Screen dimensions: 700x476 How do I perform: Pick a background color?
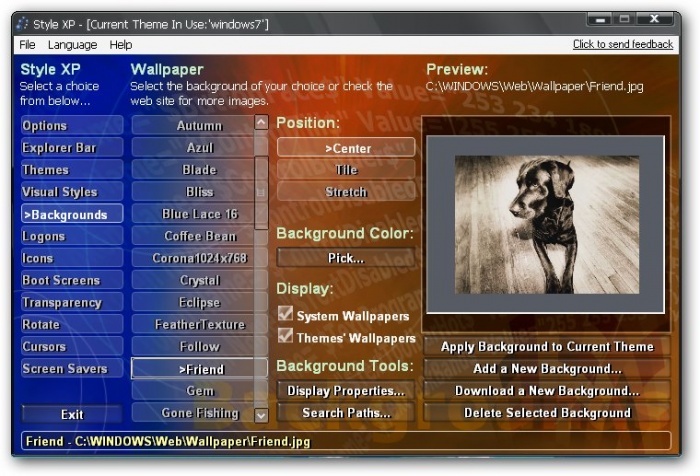click(346, 258)
